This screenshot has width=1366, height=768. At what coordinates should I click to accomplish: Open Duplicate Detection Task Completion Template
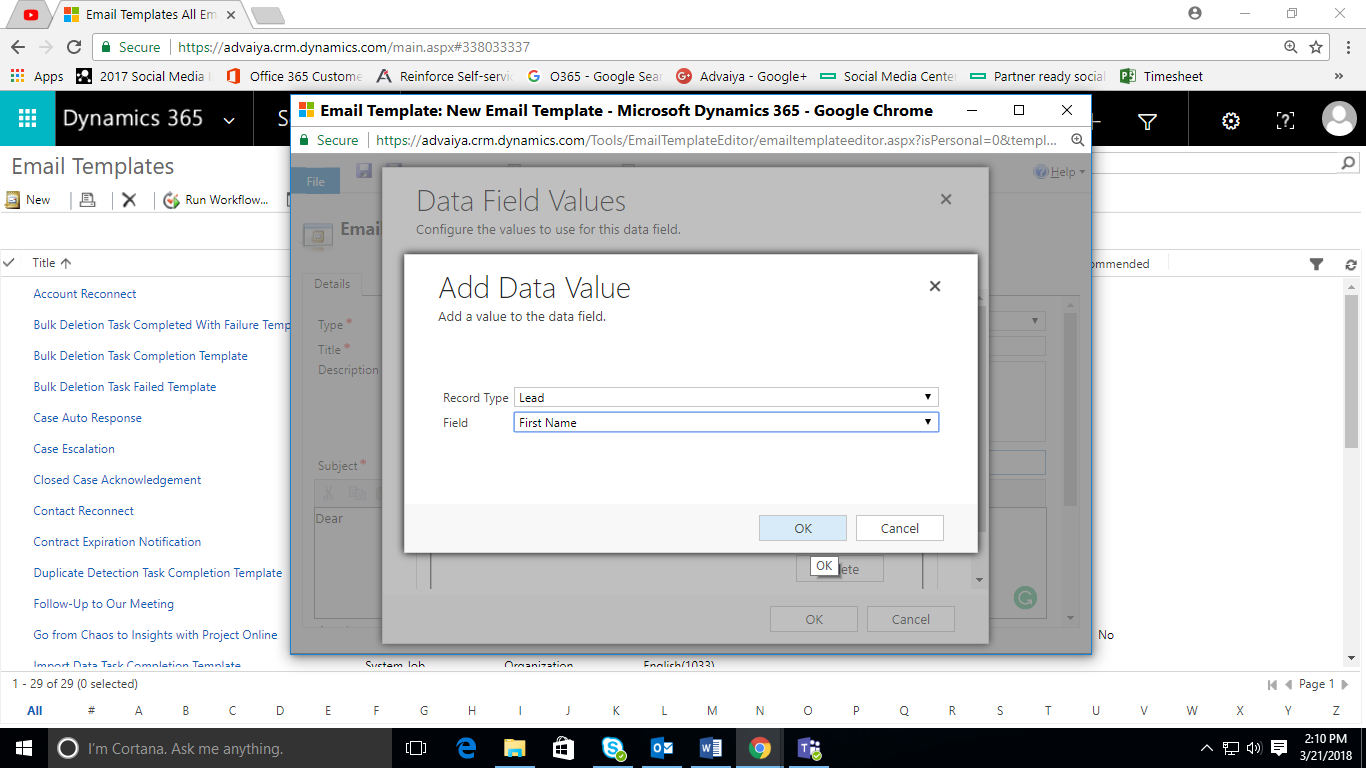click(158, 573)
